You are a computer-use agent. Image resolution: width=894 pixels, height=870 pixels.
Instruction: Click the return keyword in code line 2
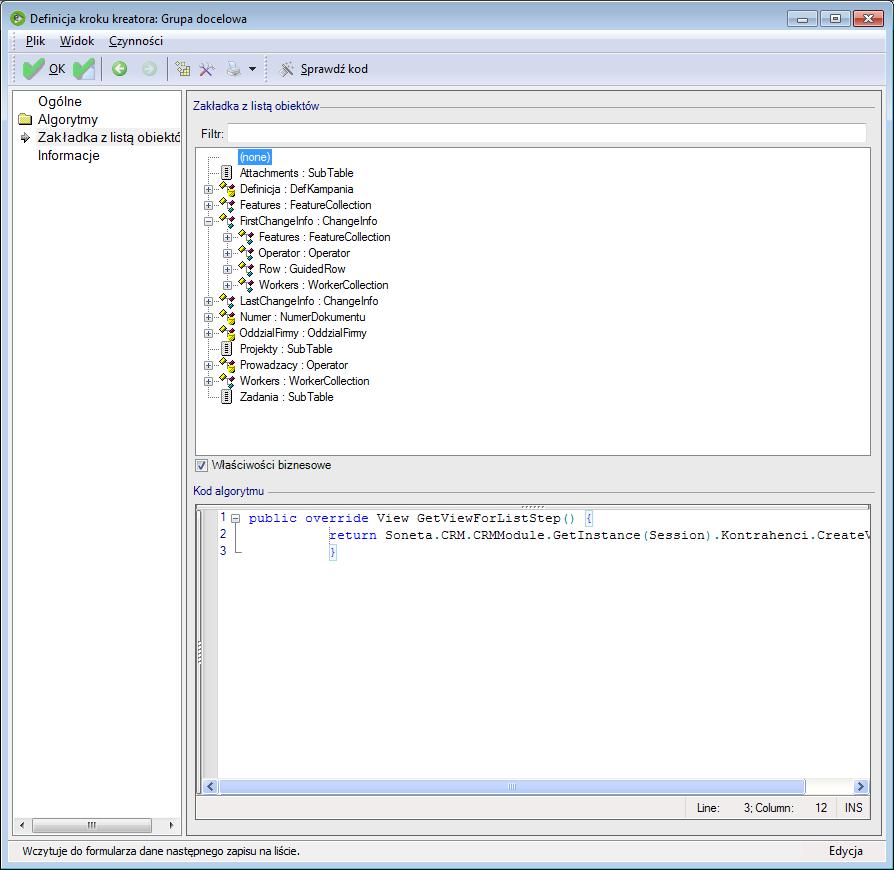352,535
